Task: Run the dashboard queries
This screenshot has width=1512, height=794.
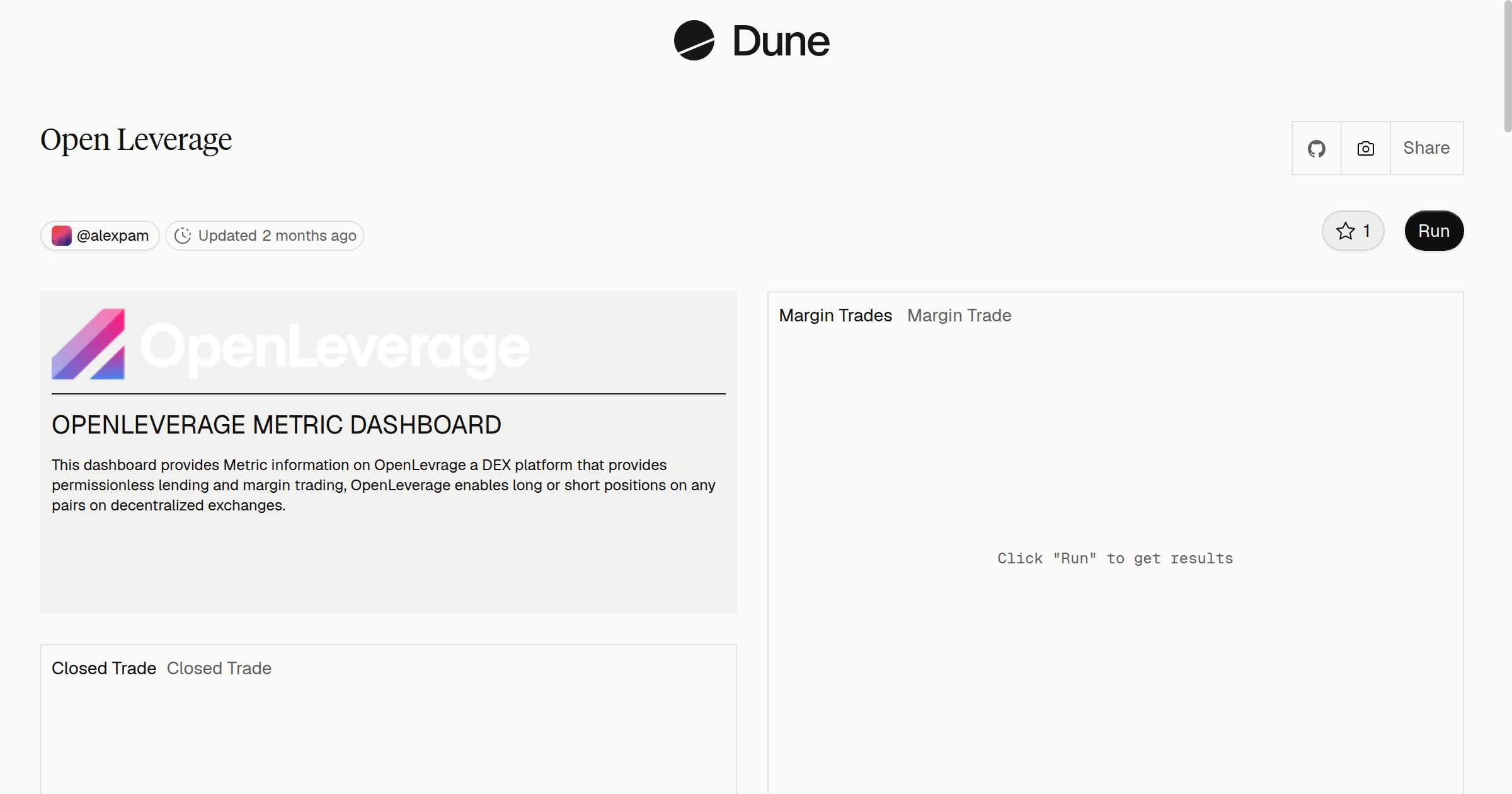Action: click(1434, 231)
